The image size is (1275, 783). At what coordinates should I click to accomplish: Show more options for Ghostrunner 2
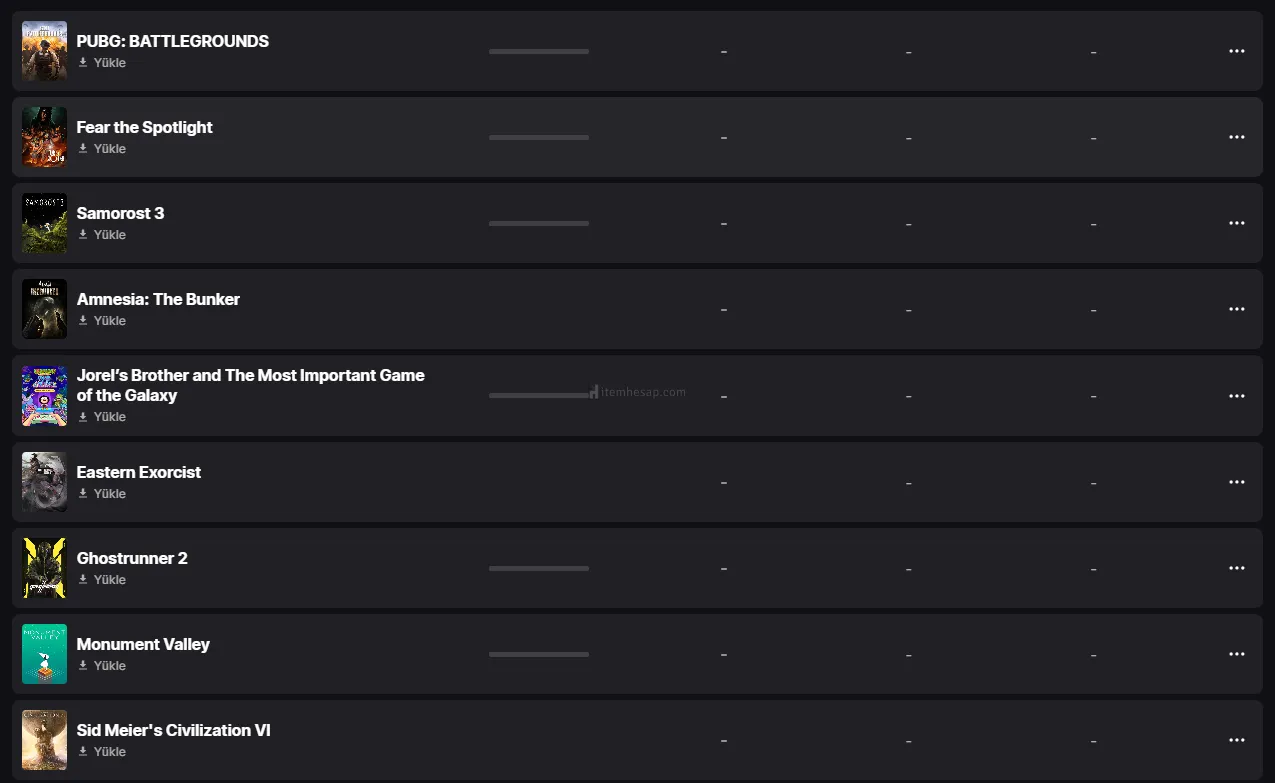tap(1237, 568)
